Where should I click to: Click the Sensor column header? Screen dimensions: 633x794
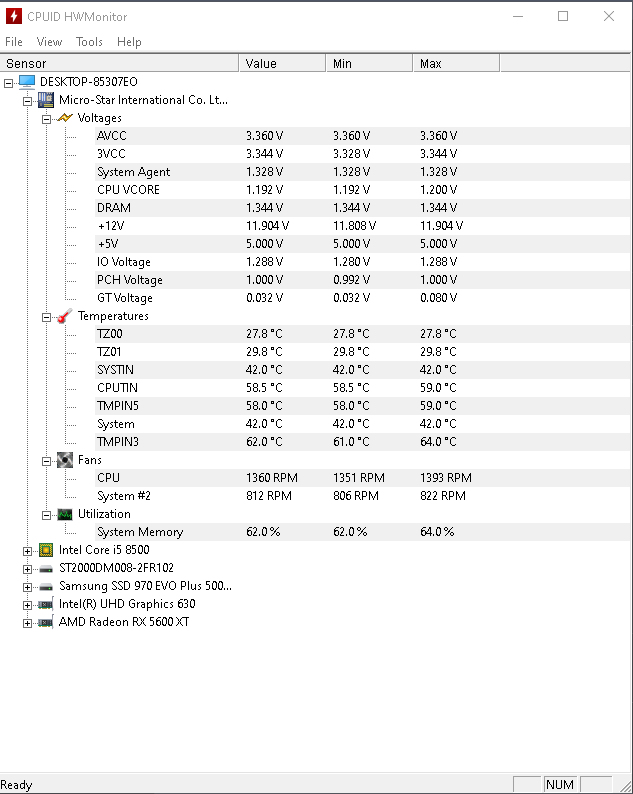pos(120,63)
